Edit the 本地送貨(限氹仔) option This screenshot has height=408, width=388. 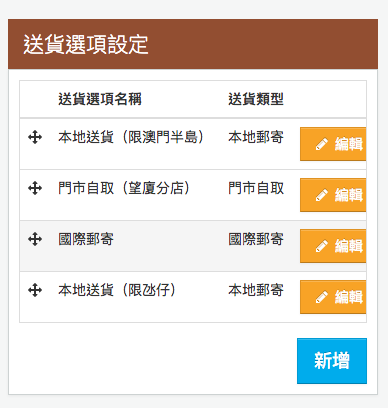pos(333,297)
